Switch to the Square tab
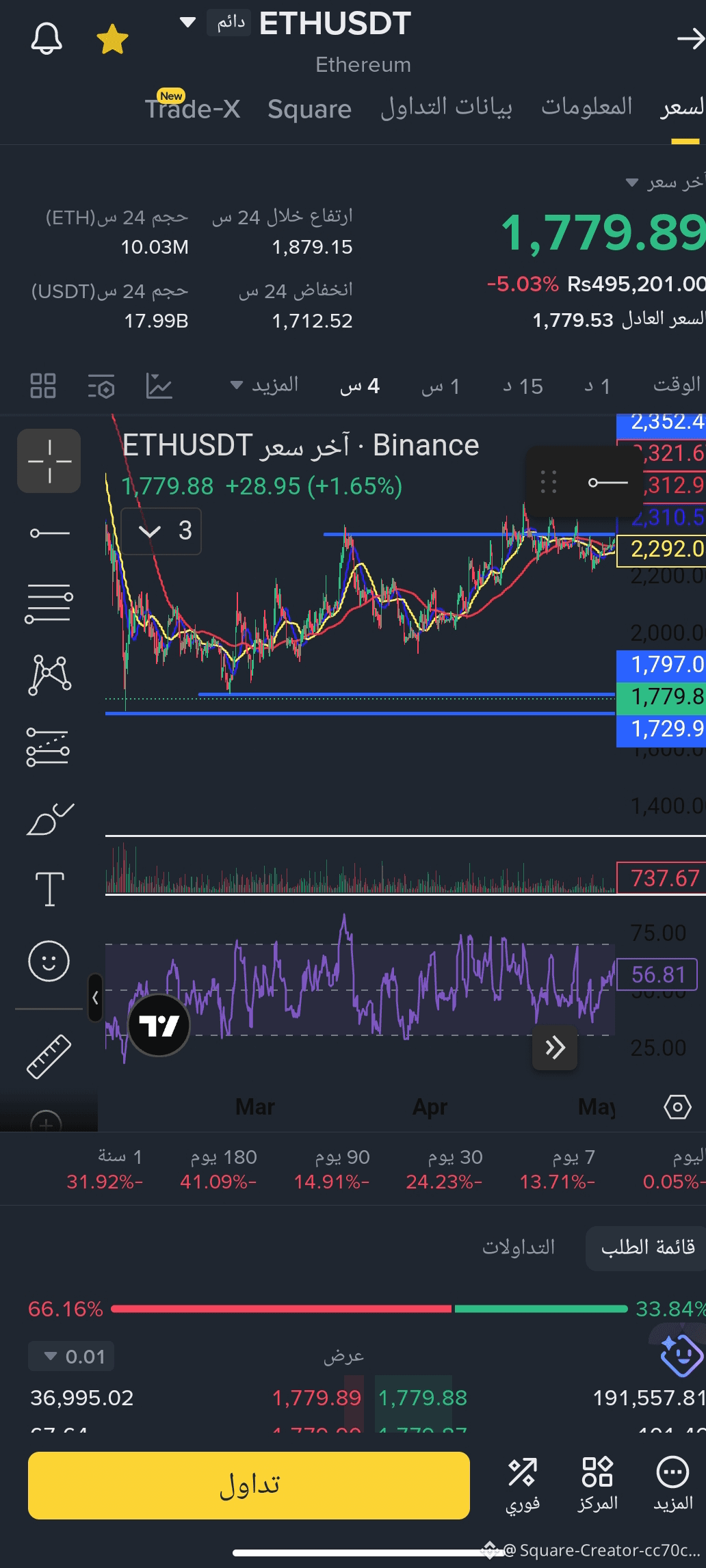Screen dimensions: 706x1568 click(x=309, y=109)
